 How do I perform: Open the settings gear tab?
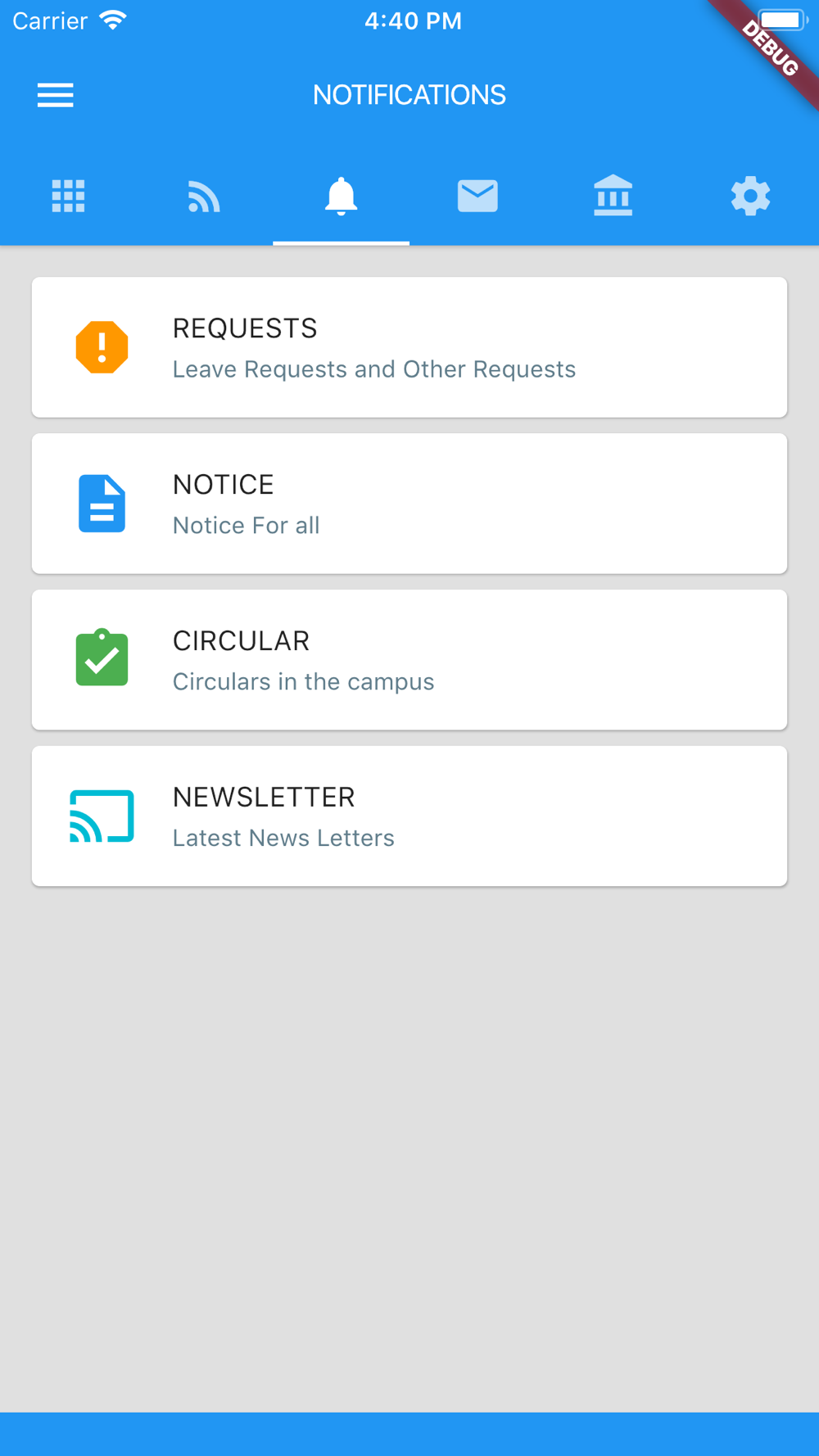(x=750, y=197)
